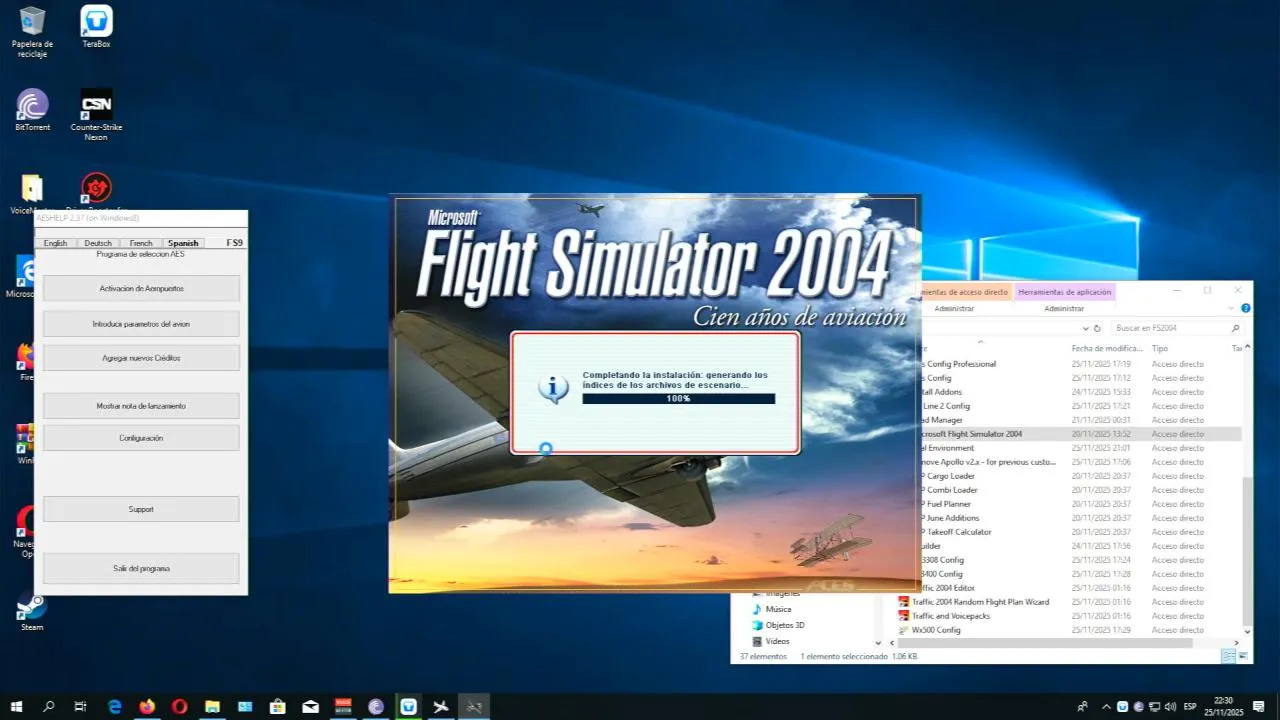Click ESP language indicator in tray

coord(1190,706)
